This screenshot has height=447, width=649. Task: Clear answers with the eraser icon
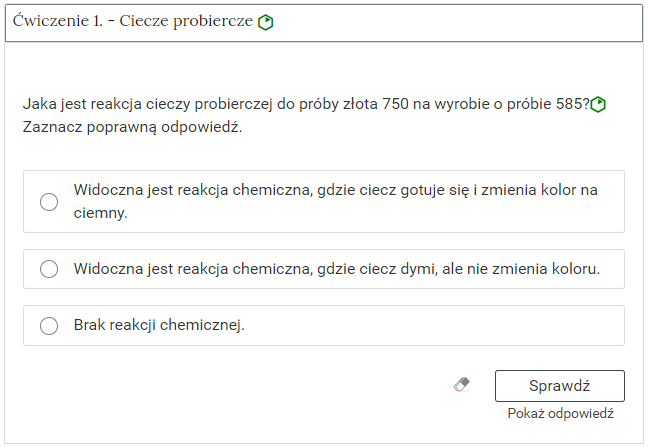point(462,385)
